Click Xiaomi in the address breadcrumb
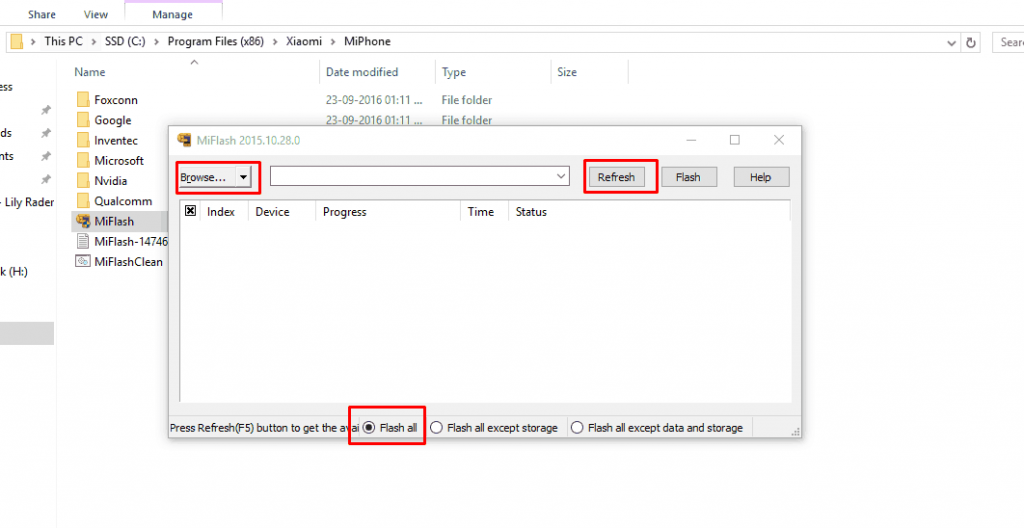The image size is (1024, 528). tap(304, 41)
